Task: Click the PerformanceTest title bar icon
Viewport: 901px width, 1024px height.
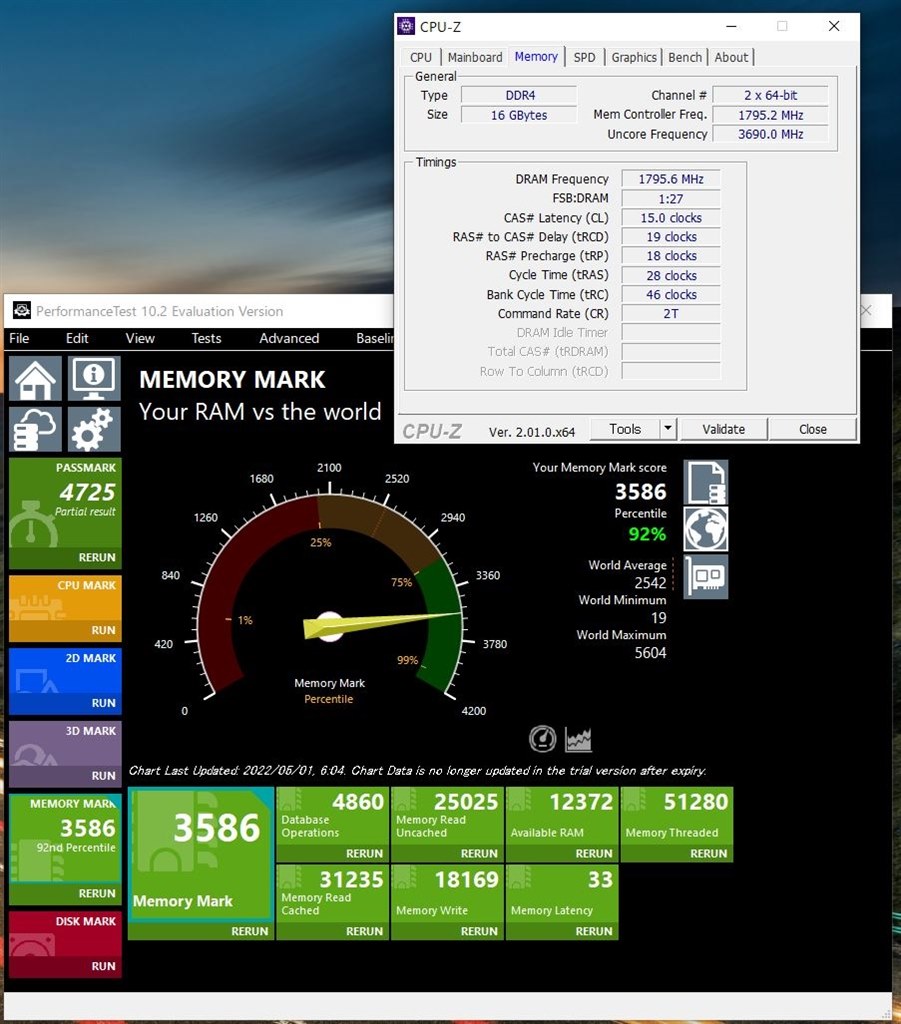Action: click(x=22, y=310)
